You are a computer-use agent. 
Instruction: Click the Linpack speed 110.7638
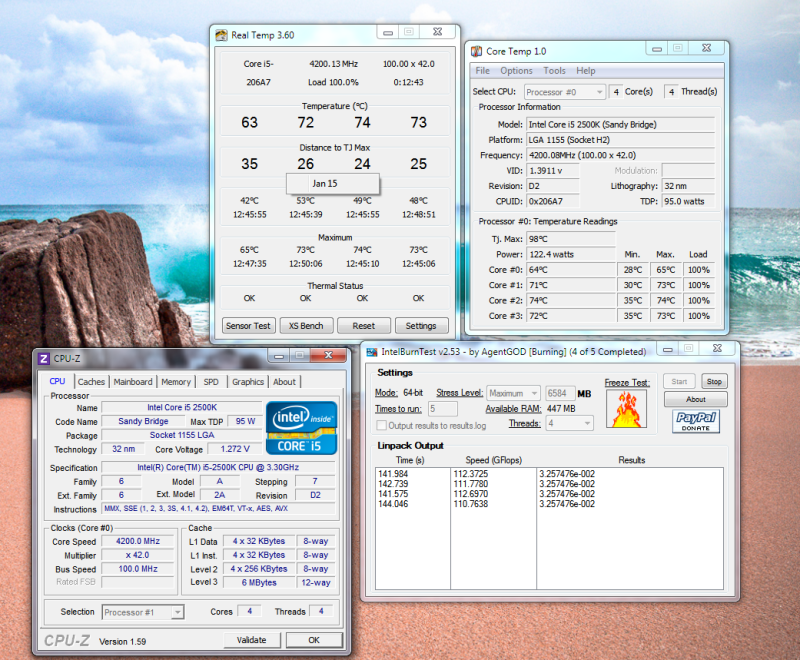470,504
